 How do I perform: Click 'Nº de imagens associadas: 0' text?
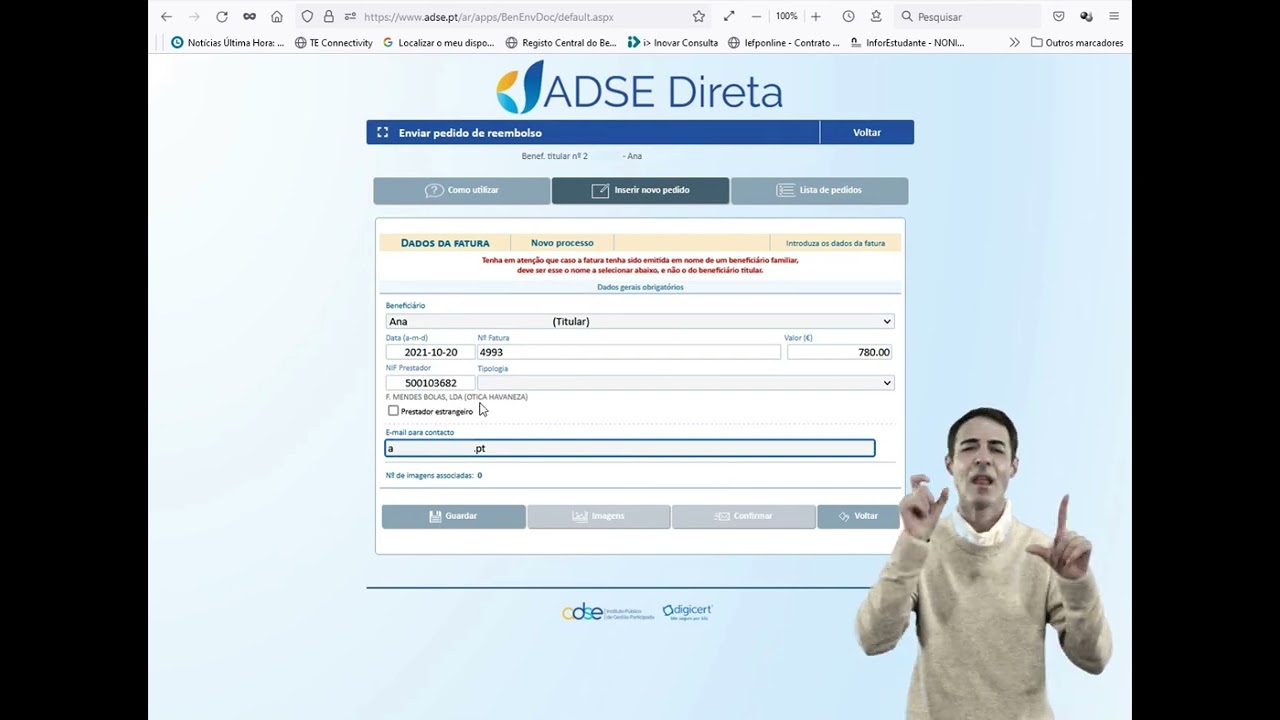(434, 475)
